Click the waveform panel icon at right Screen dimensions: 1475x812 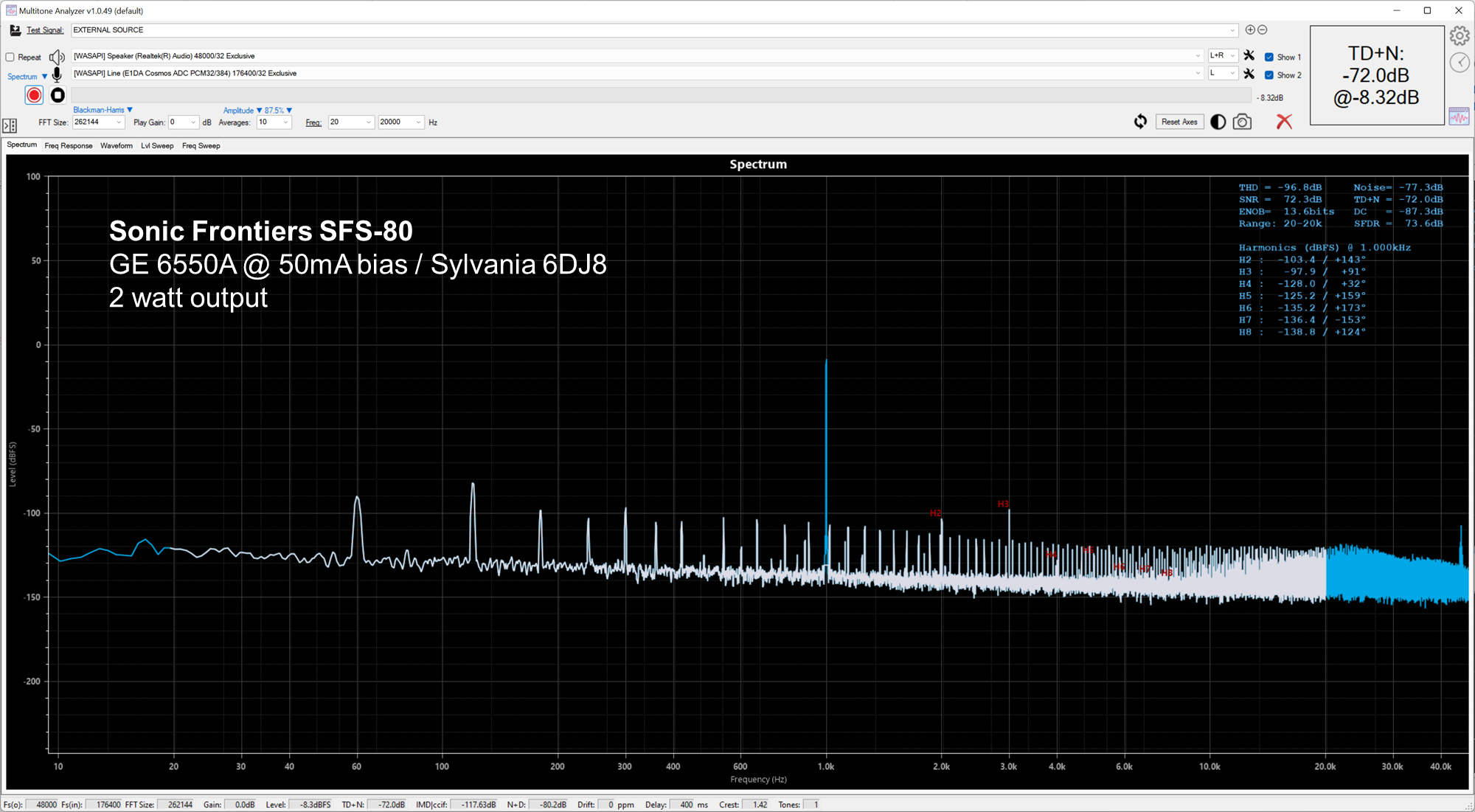(1459, 117)
